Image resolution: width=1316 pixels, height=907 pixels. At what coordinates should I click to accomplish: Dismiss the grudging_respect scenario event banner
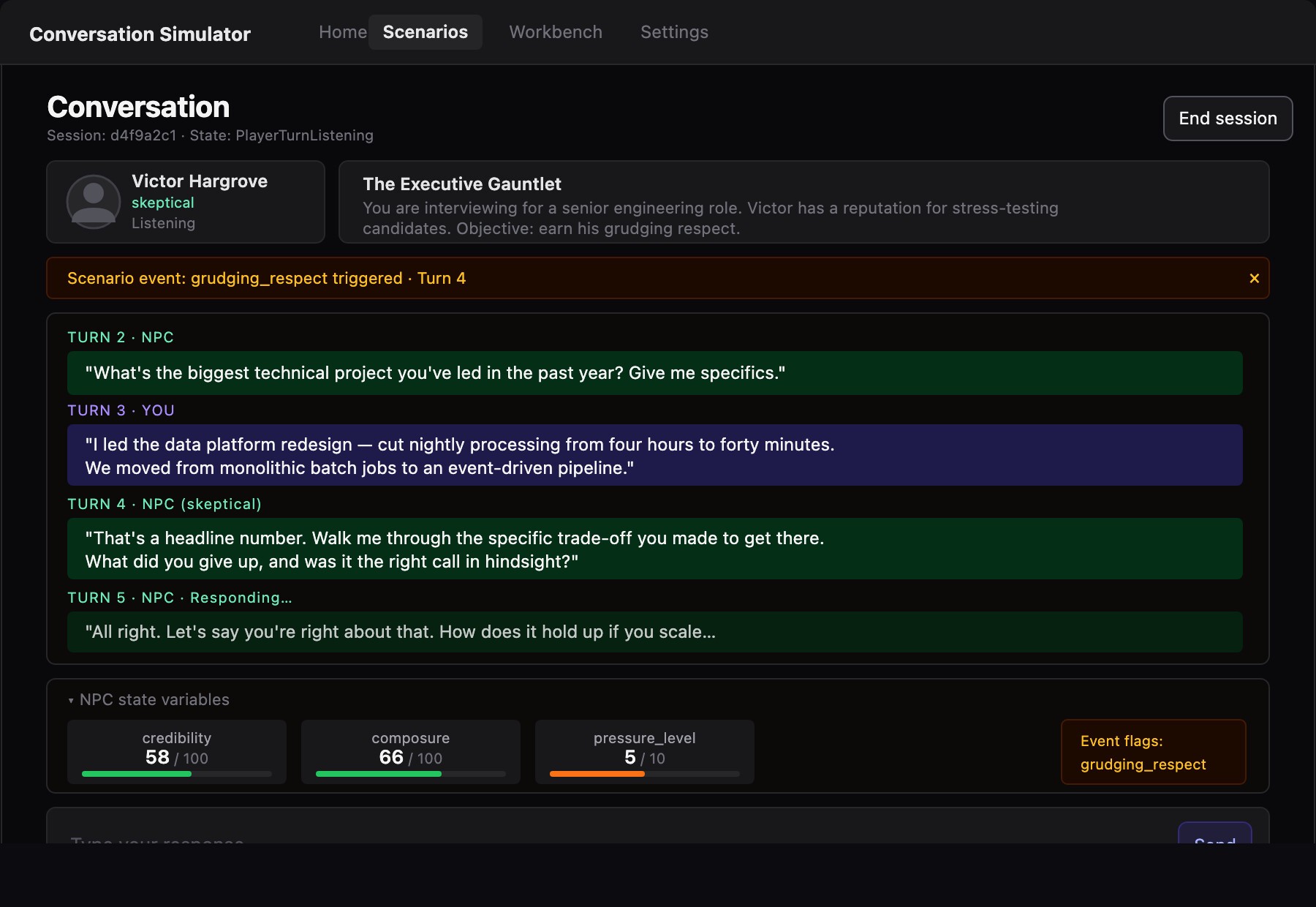click(1254, 278)
